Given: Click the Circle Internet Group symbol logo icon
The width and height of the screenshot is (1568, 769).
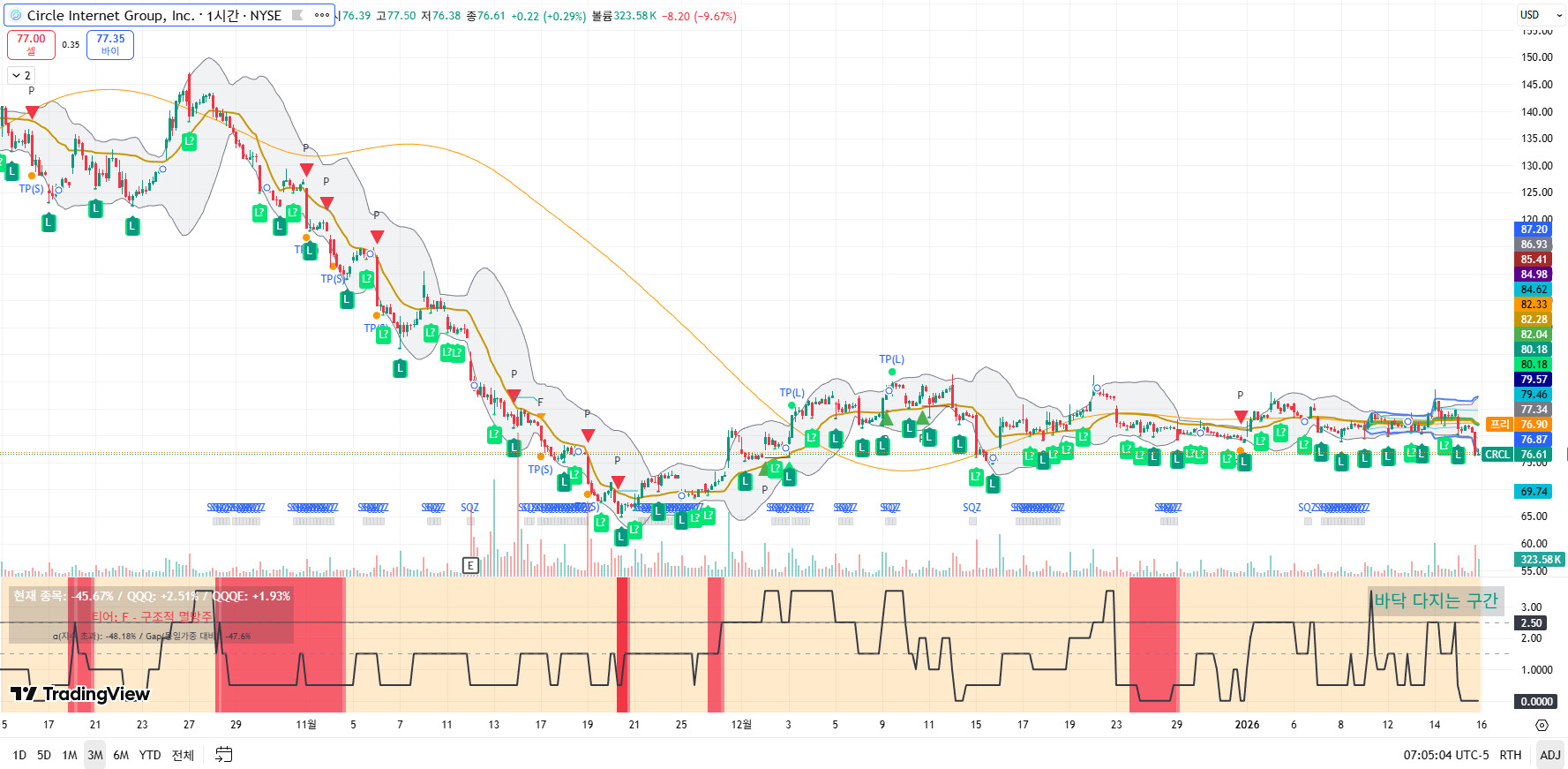Looking at the screenshot, I should click(15, 16).
